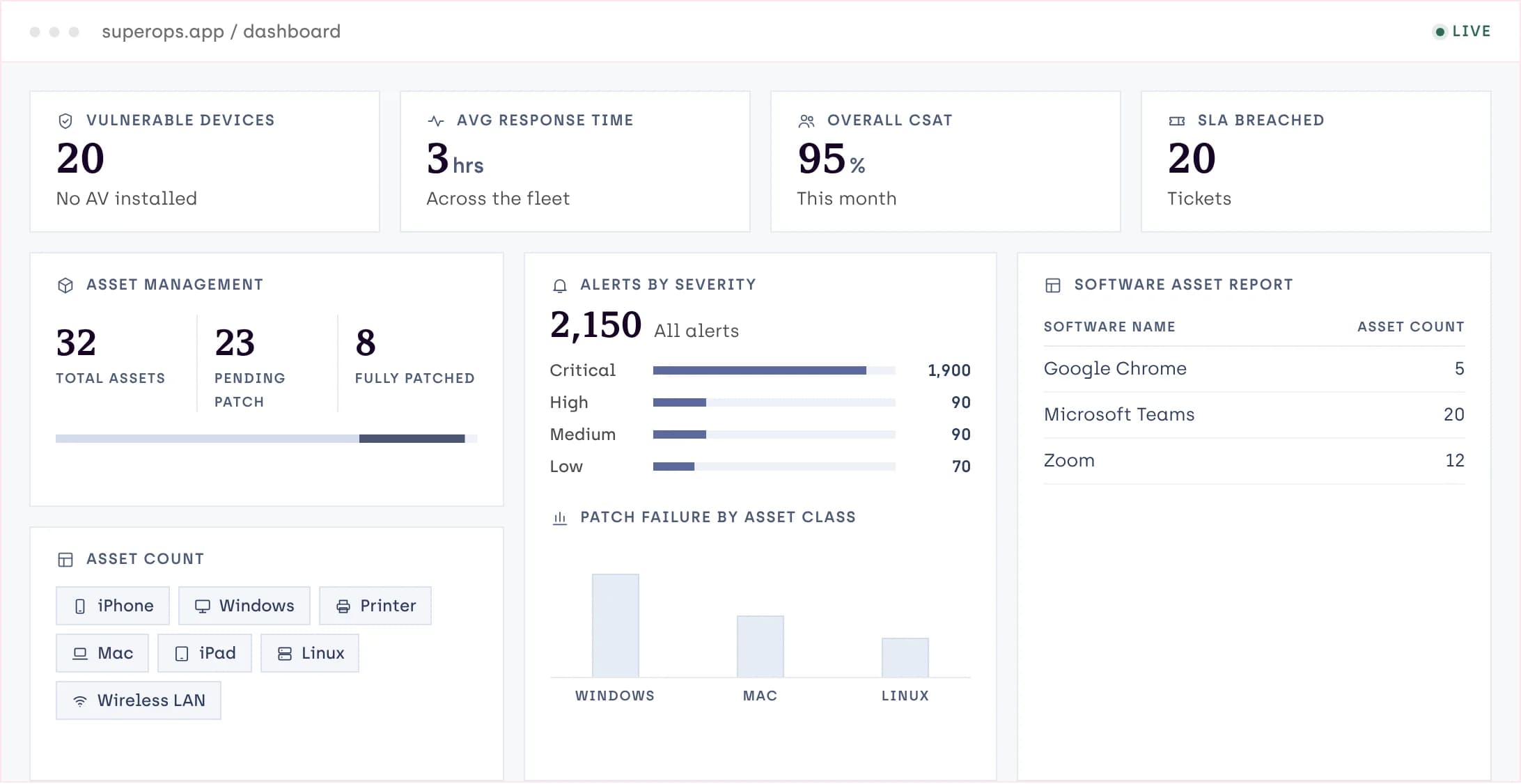Click the phone icon inside the iPhone chip

(x=80, y=606)
